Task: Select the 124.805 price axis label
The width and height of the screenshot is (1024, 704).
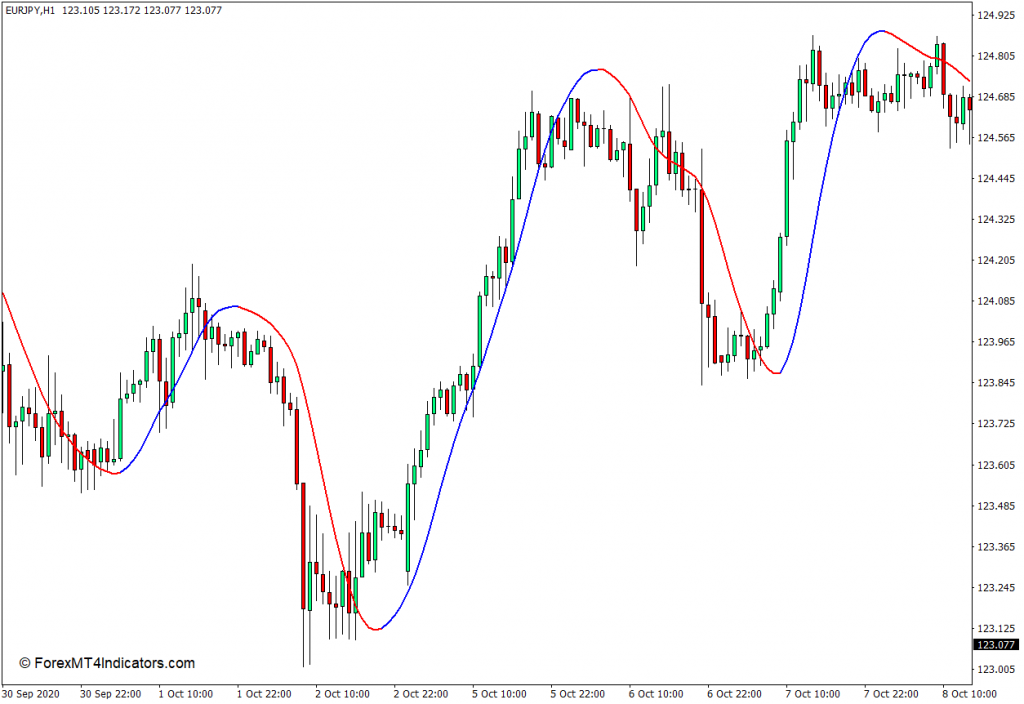Action: pyautogui.click(x=996, y=56)
